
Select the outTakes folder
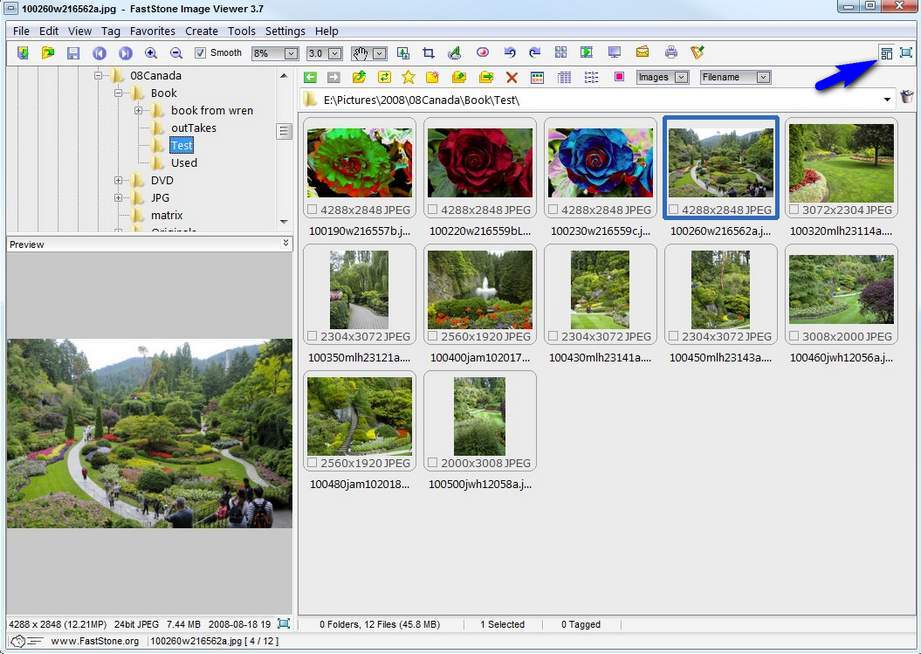coord(193,128)
